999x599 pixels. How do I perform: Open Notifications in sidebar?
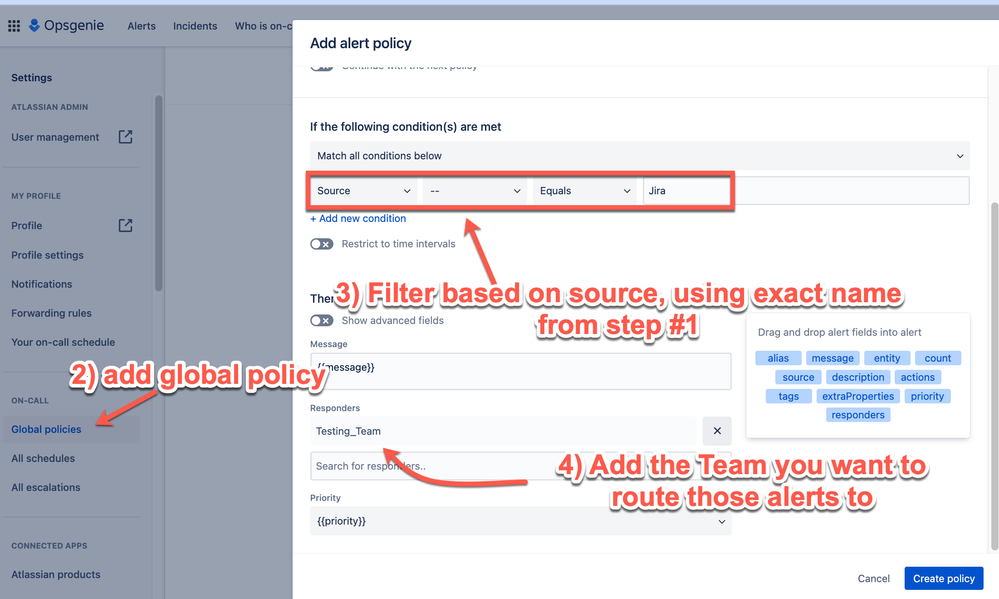41,284
